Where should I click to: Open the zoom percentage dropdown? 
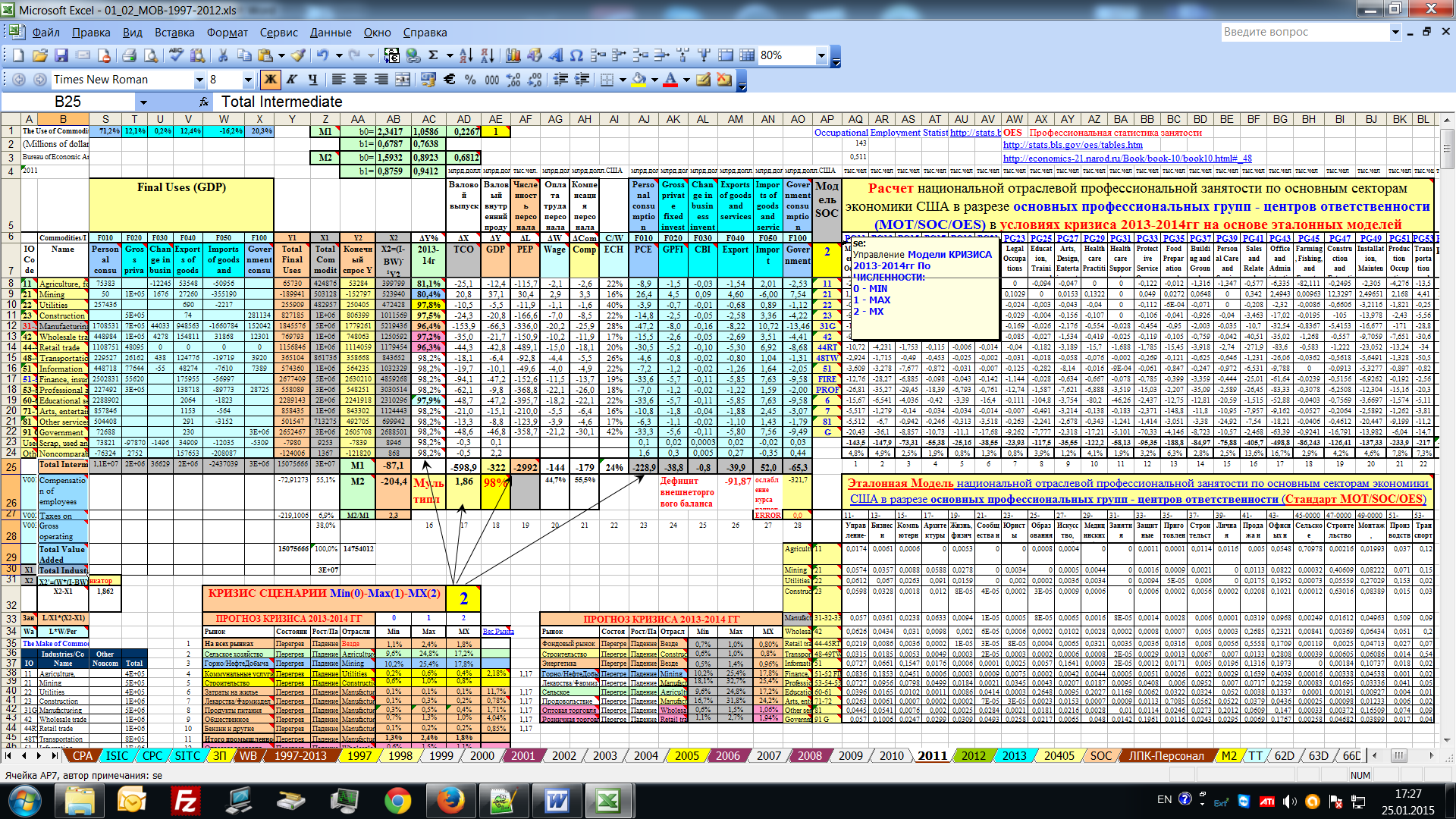pyautogui.click(x=821, y=55)
